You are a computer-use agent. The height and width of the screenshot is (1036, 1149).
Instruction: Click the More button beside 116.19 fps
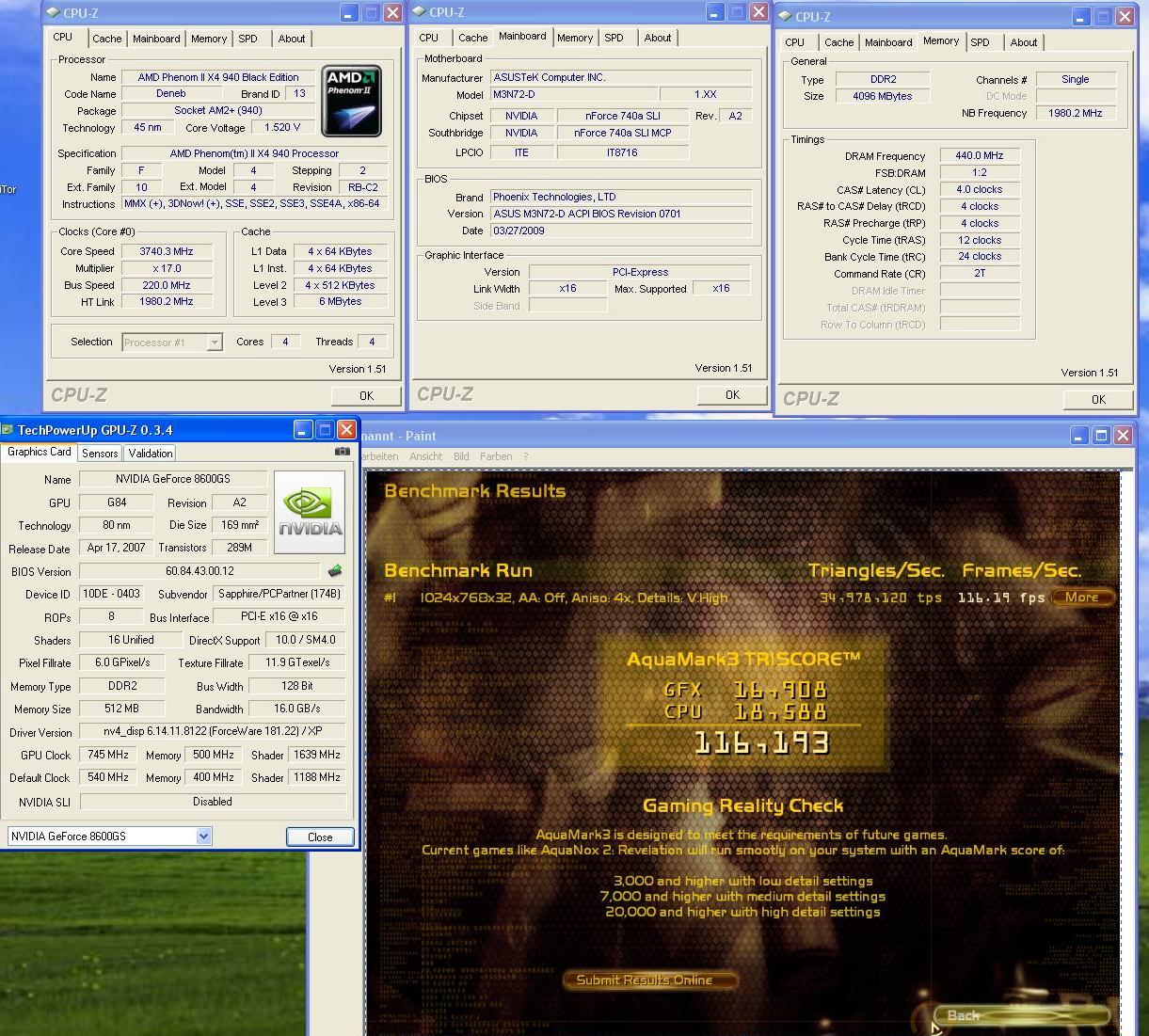point(1082,597)
